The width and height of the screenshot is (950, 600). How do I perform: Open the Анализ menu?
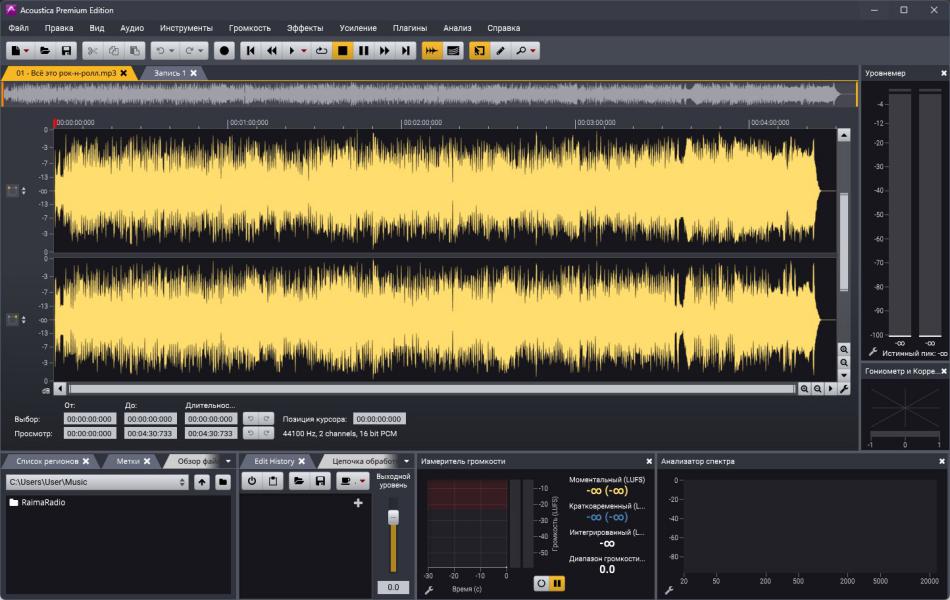click(x=457, y=28)
